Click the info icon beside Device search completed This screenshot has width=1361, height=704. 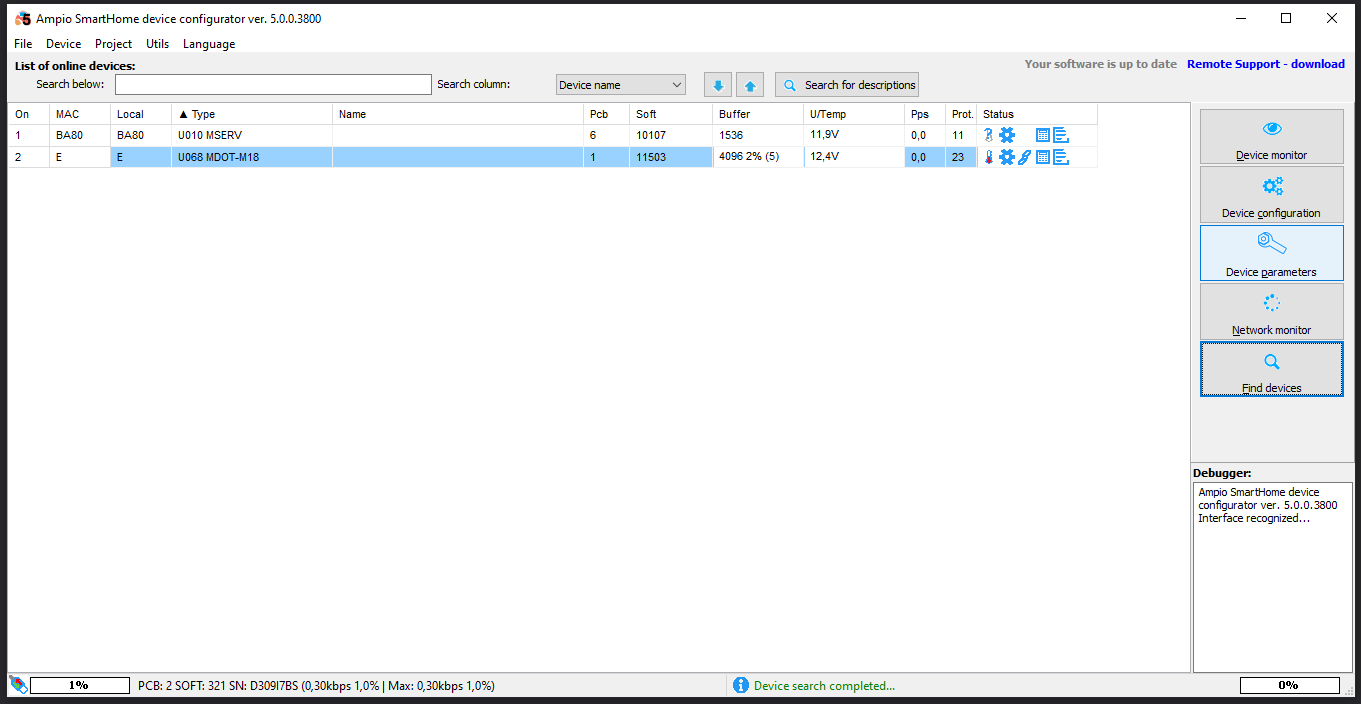741,685
